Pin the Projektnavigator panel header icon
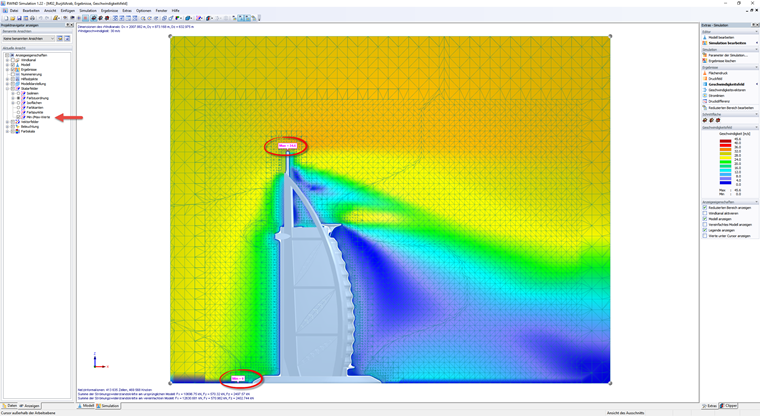The image size is (760, 416). 68,25
